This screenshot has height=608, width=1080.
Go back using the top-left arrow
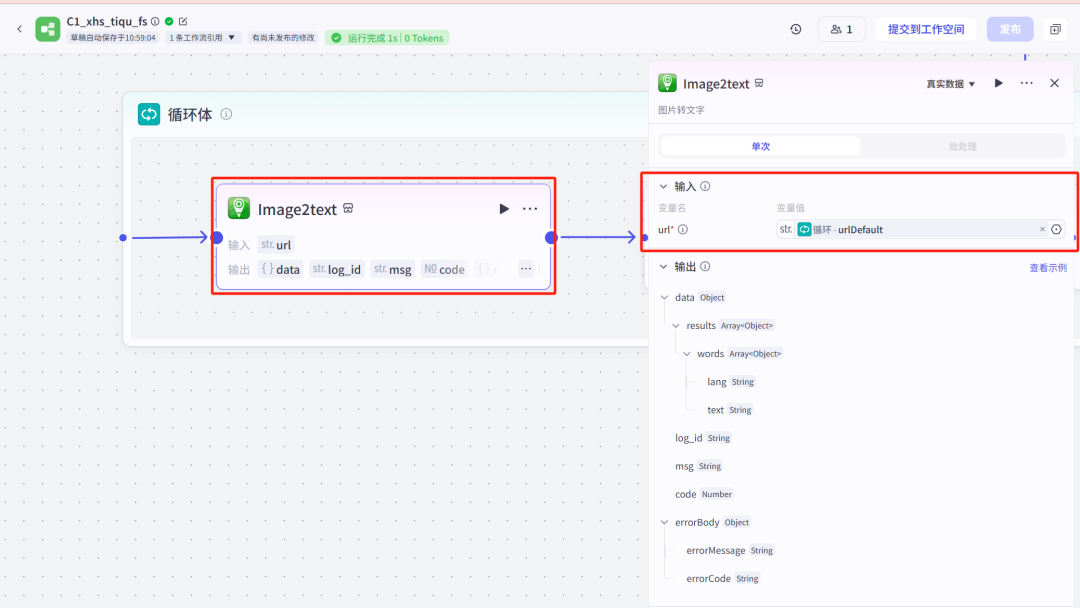[x=19, y=29]
